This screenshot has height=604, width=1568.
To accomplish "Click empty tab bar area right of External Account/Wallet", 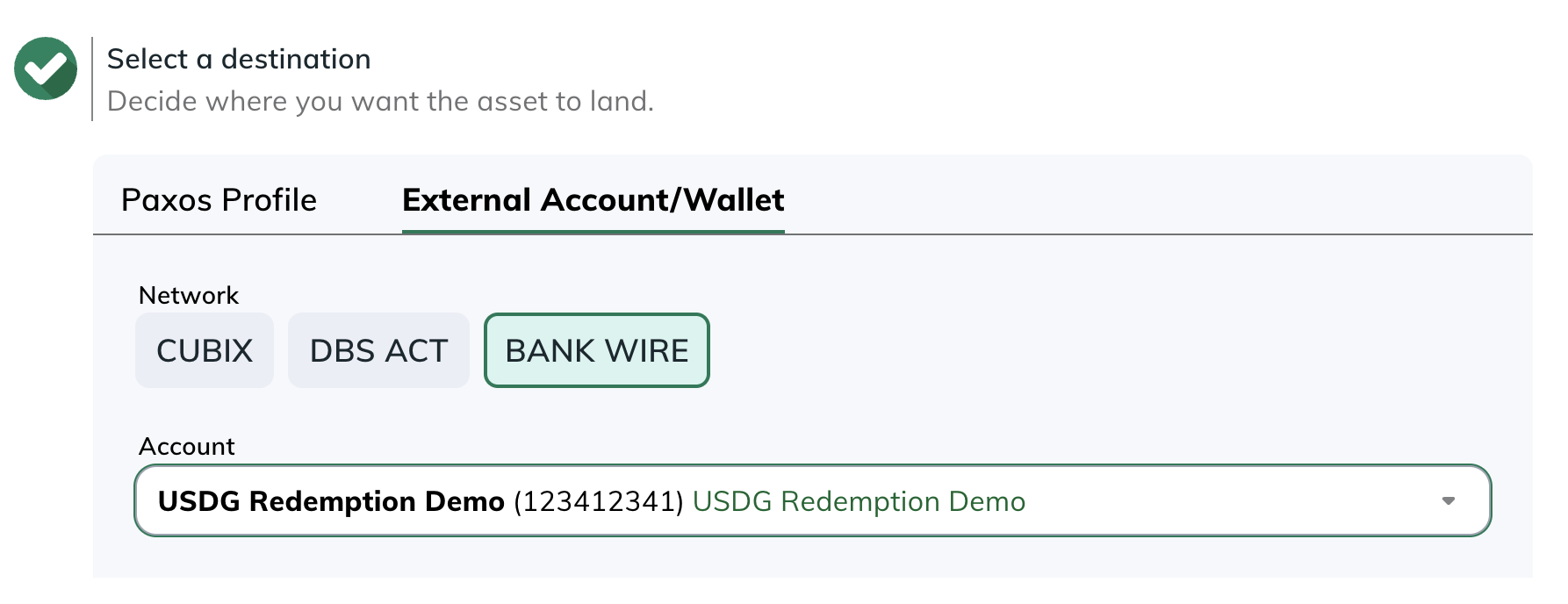I will [1159, 200].
